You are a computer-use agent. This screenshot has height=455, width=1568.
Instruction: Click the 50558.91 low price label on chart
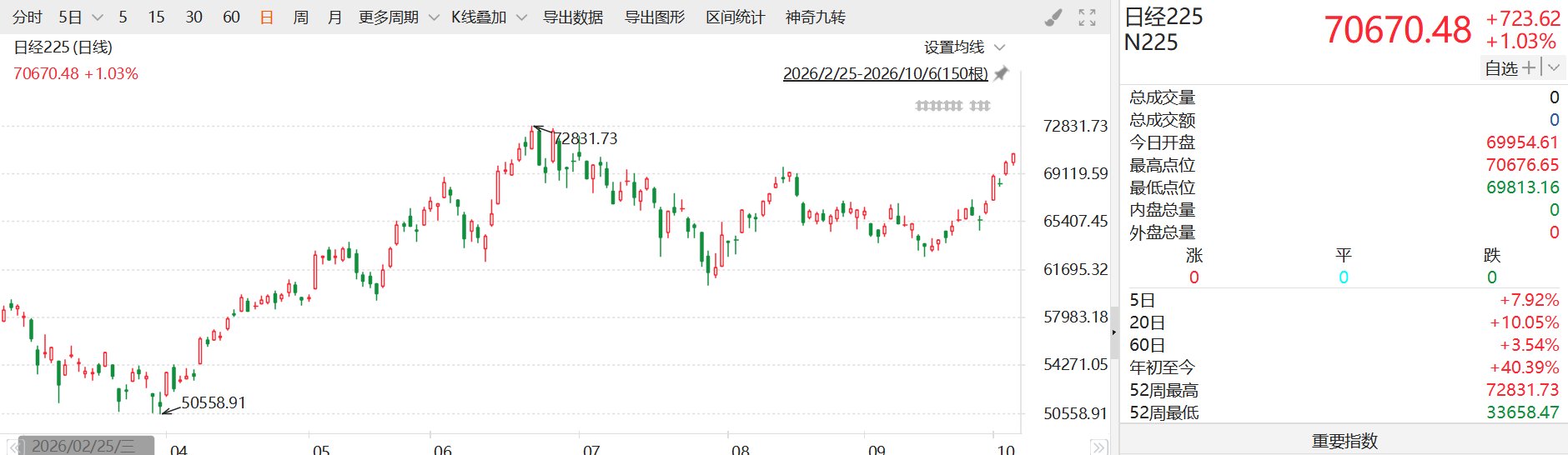214,402
